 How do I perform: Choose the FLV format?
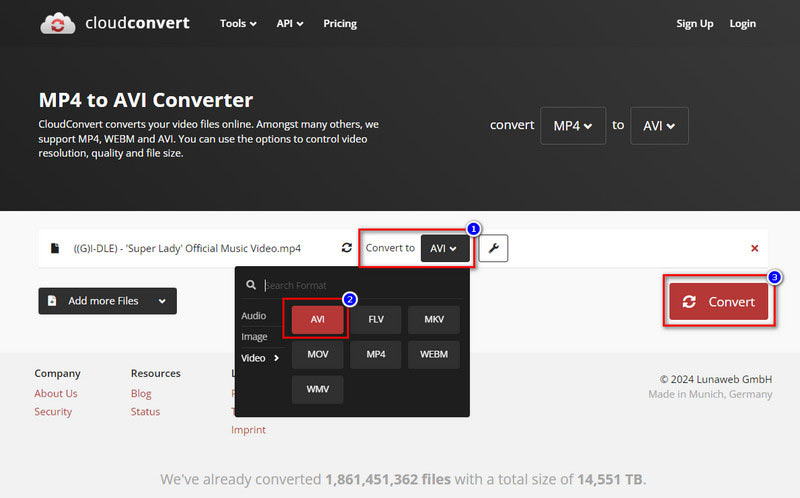pos(376,319)
